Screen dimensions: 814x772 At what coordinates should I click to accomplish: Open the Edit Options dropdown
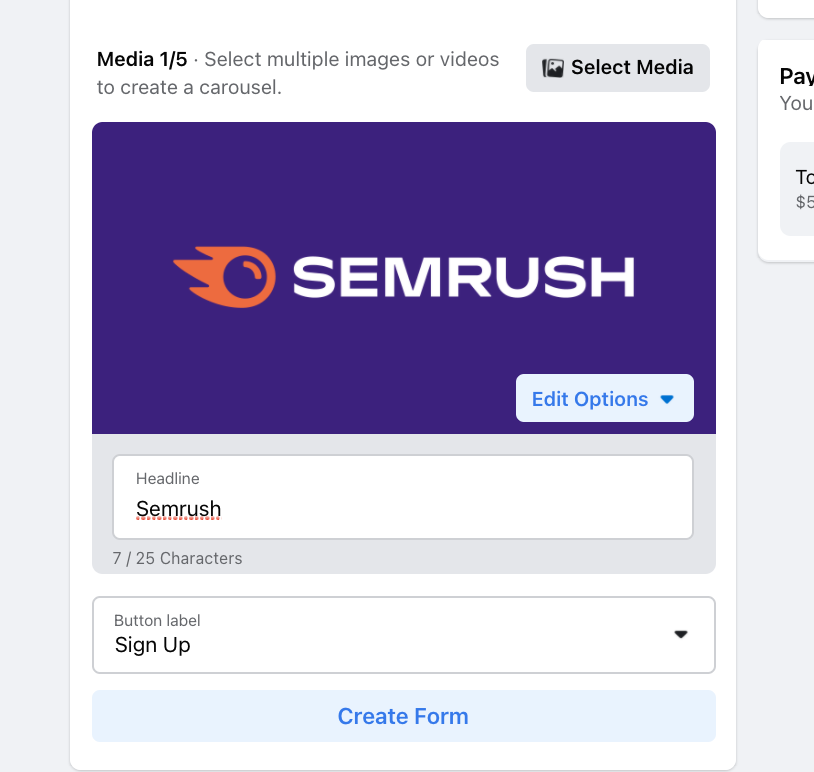(x=604, y=398)
